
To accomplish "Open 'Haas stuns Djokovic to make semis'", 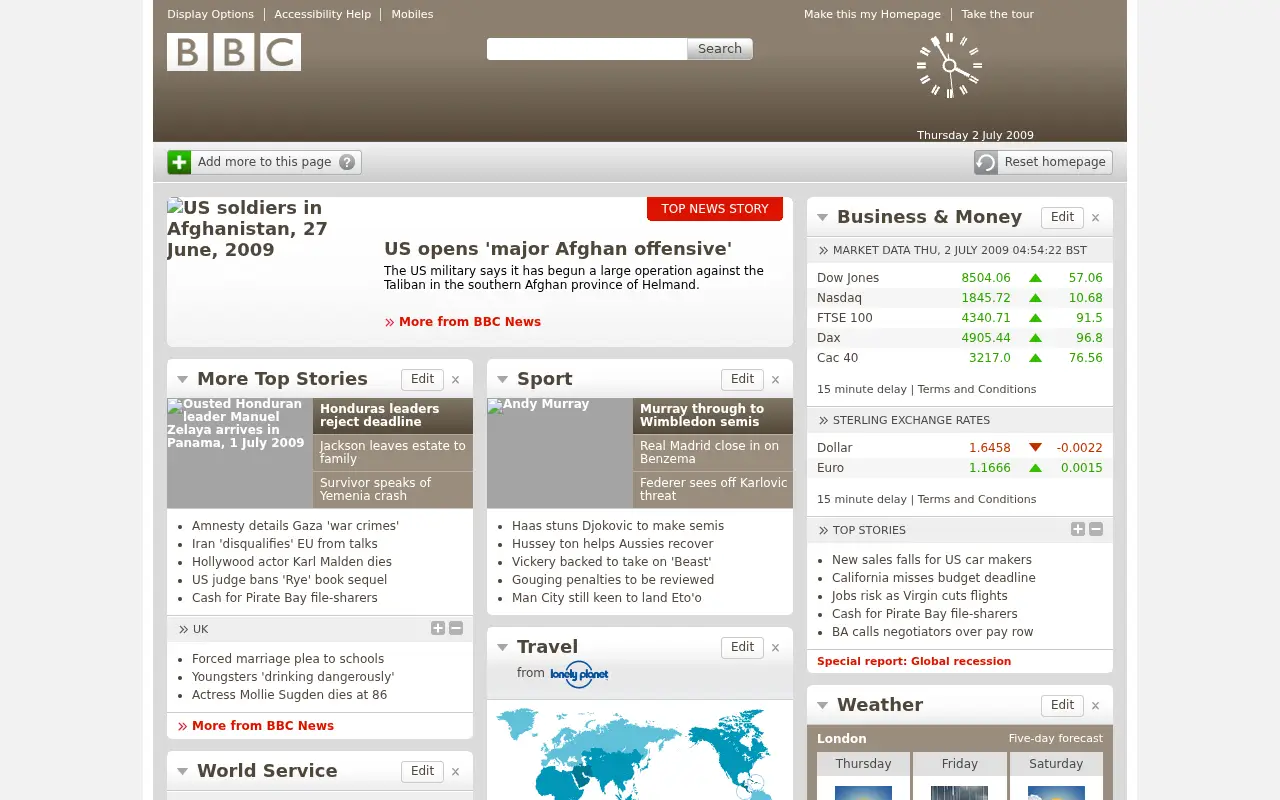I will 618,526.
